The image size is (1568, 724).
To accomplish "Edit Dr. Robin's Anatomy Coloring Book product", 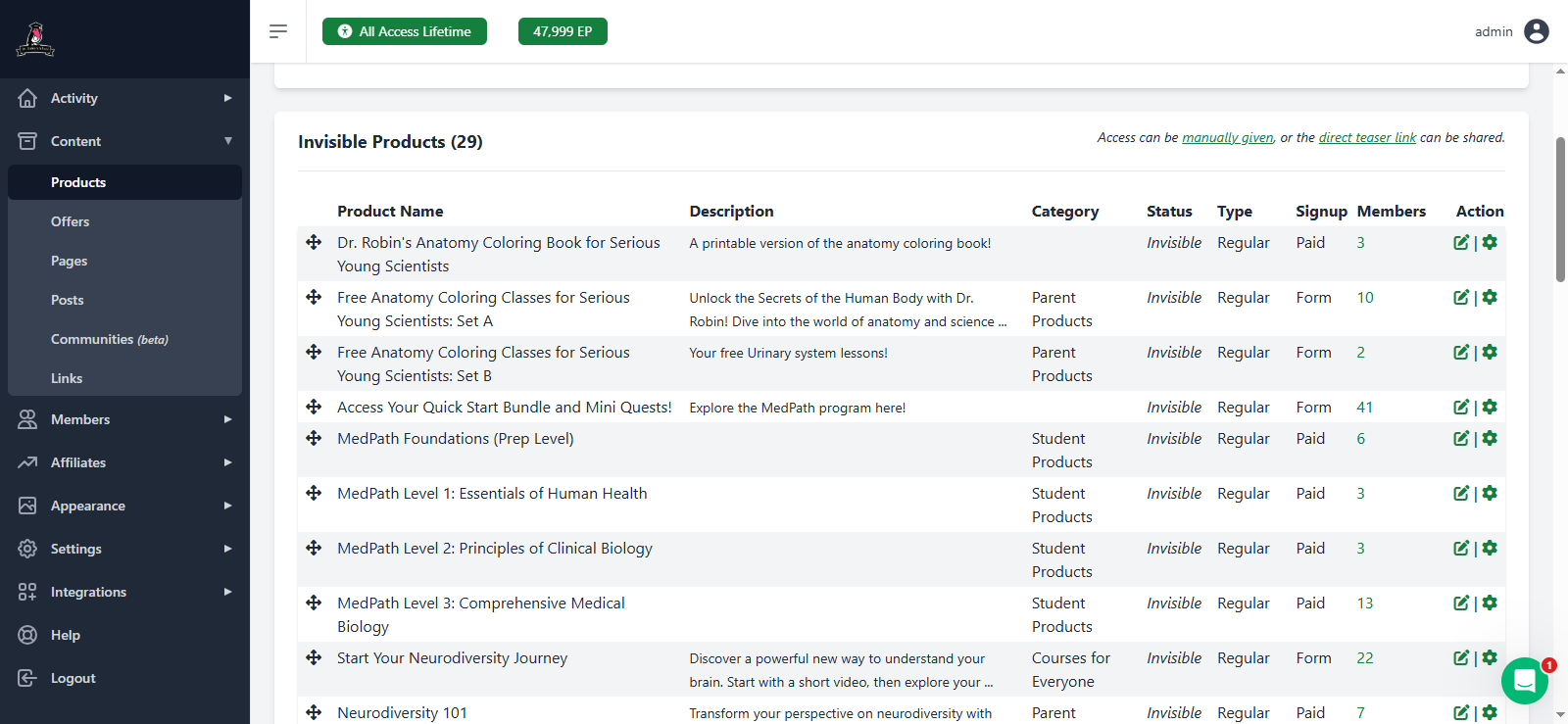I will [x=1461, y=243].
